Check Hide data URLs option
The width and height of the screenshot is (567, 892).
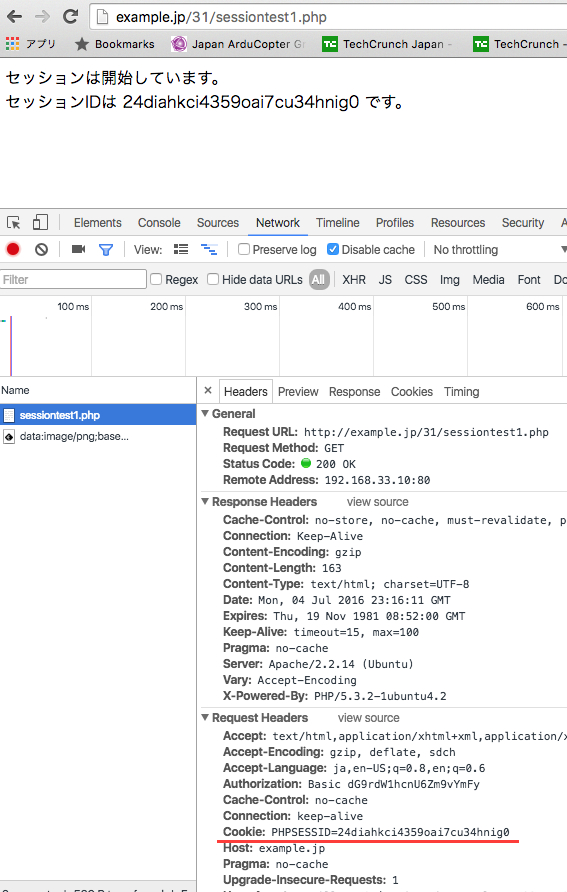213,279
